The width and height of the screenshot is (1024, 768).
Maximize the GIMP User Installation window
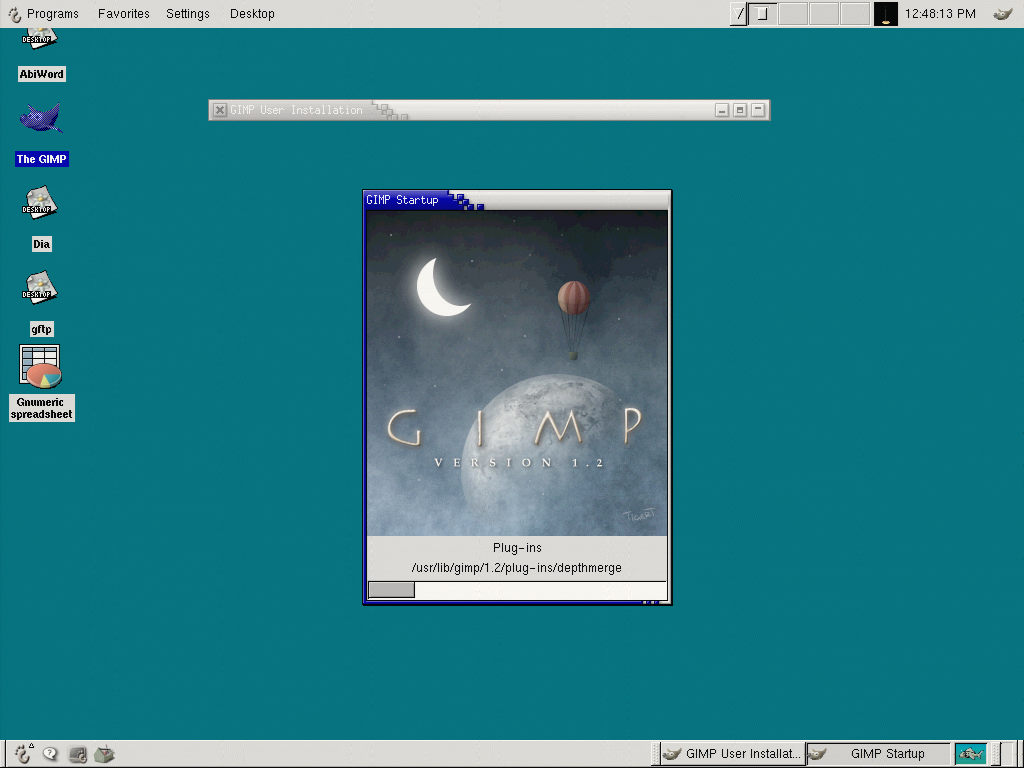[740, 110]
